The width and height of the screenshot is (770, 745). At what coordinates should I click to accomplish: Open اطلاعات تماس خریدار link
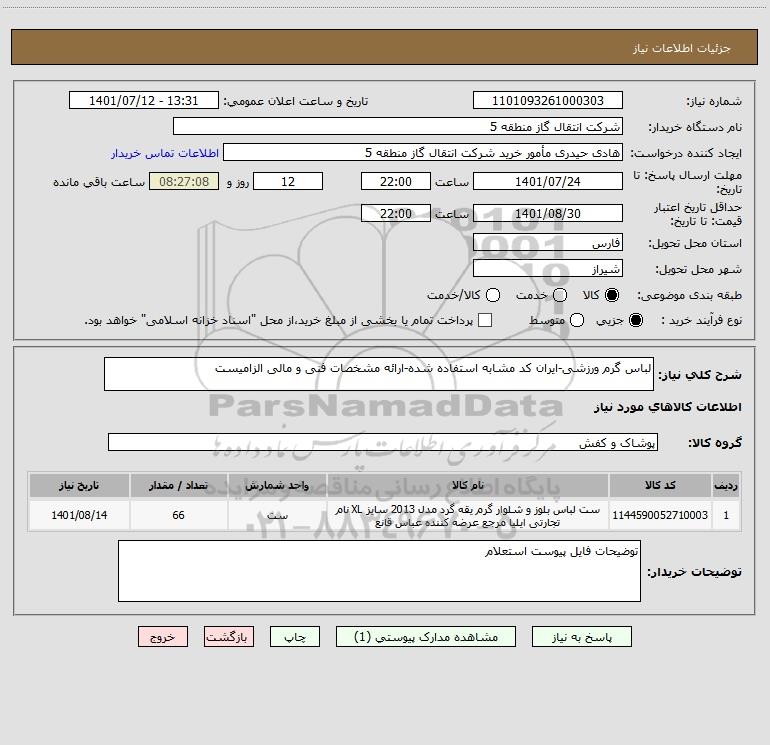pyautogui.click(x=165, y=153)
